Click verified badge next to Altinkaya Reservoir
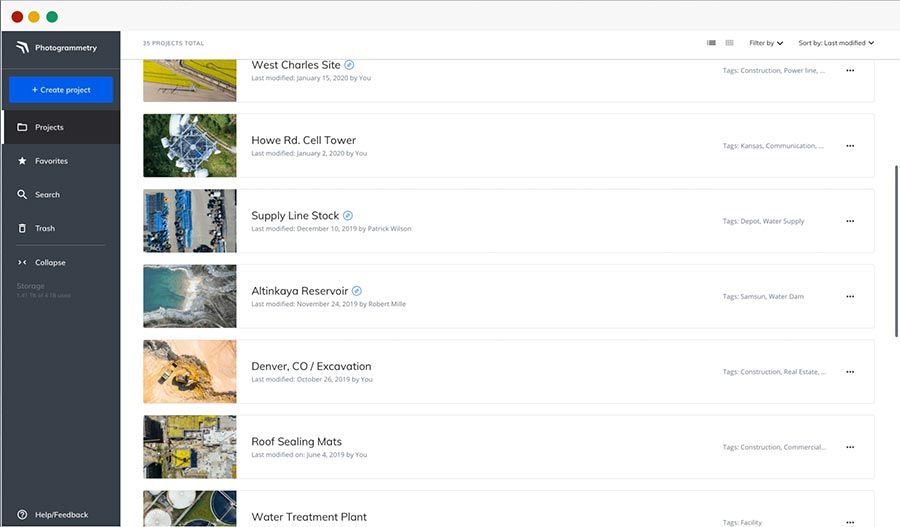 click(x=356, y=290)
